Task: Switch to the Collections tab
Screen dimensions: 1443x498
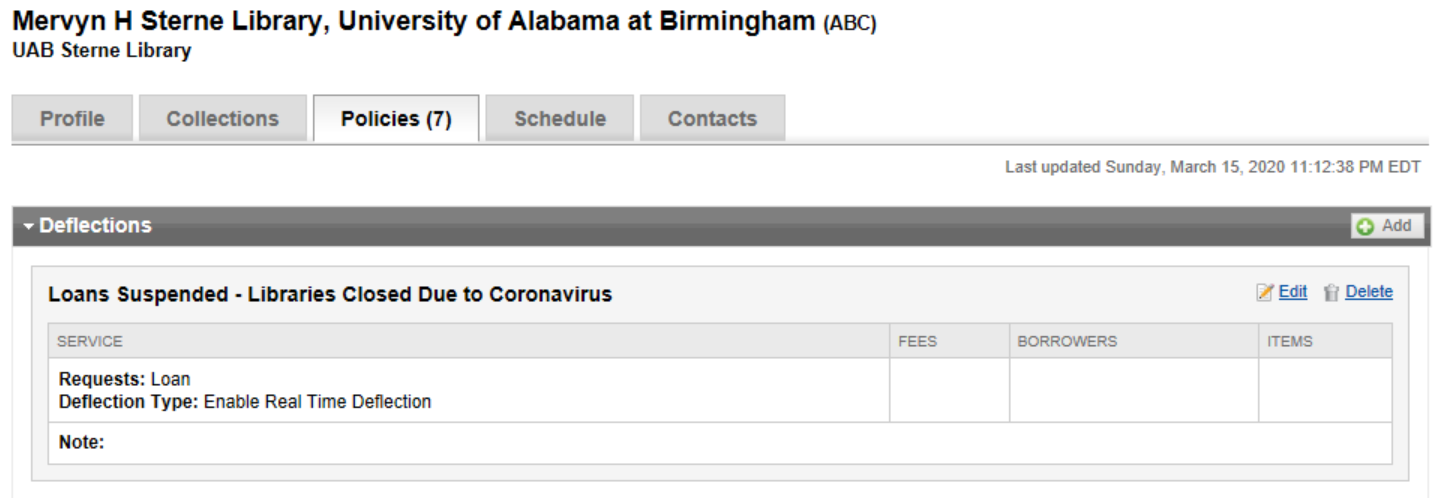Action: pyautogui.click(x=223, y=119)
